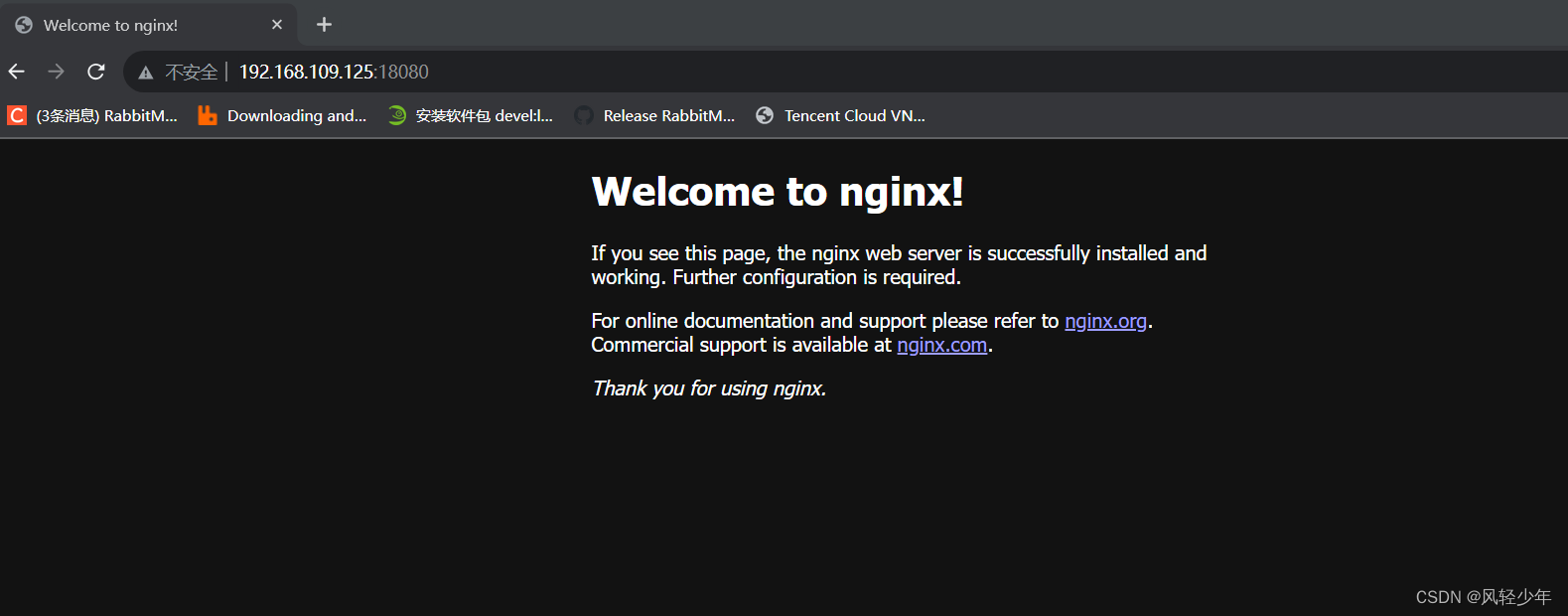Open a new tab with plus button
Viewport: 1568px width, 616px height.
click(324, 25)
